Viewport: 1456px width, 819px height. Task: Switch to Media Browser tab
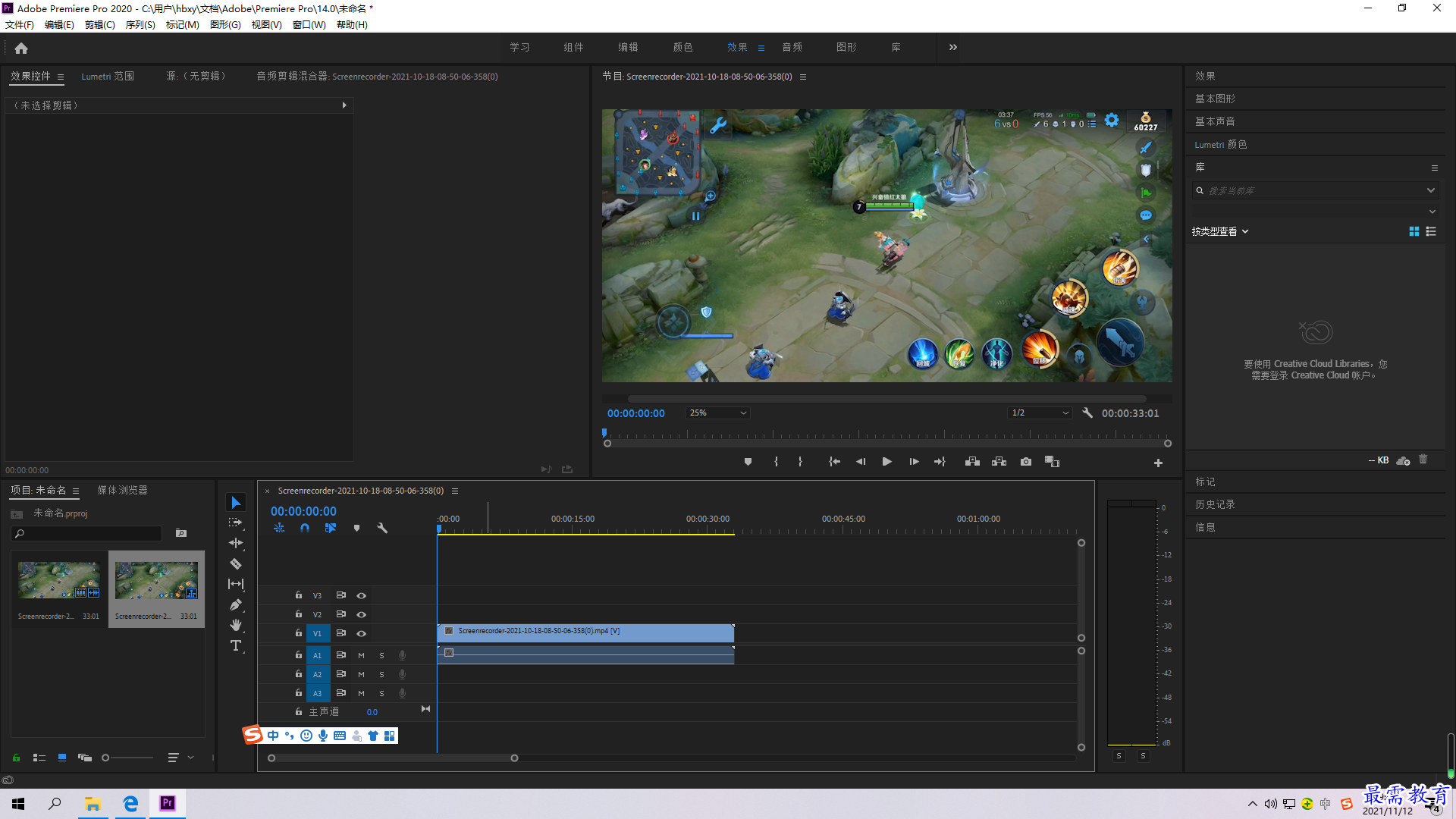[122, 491]
